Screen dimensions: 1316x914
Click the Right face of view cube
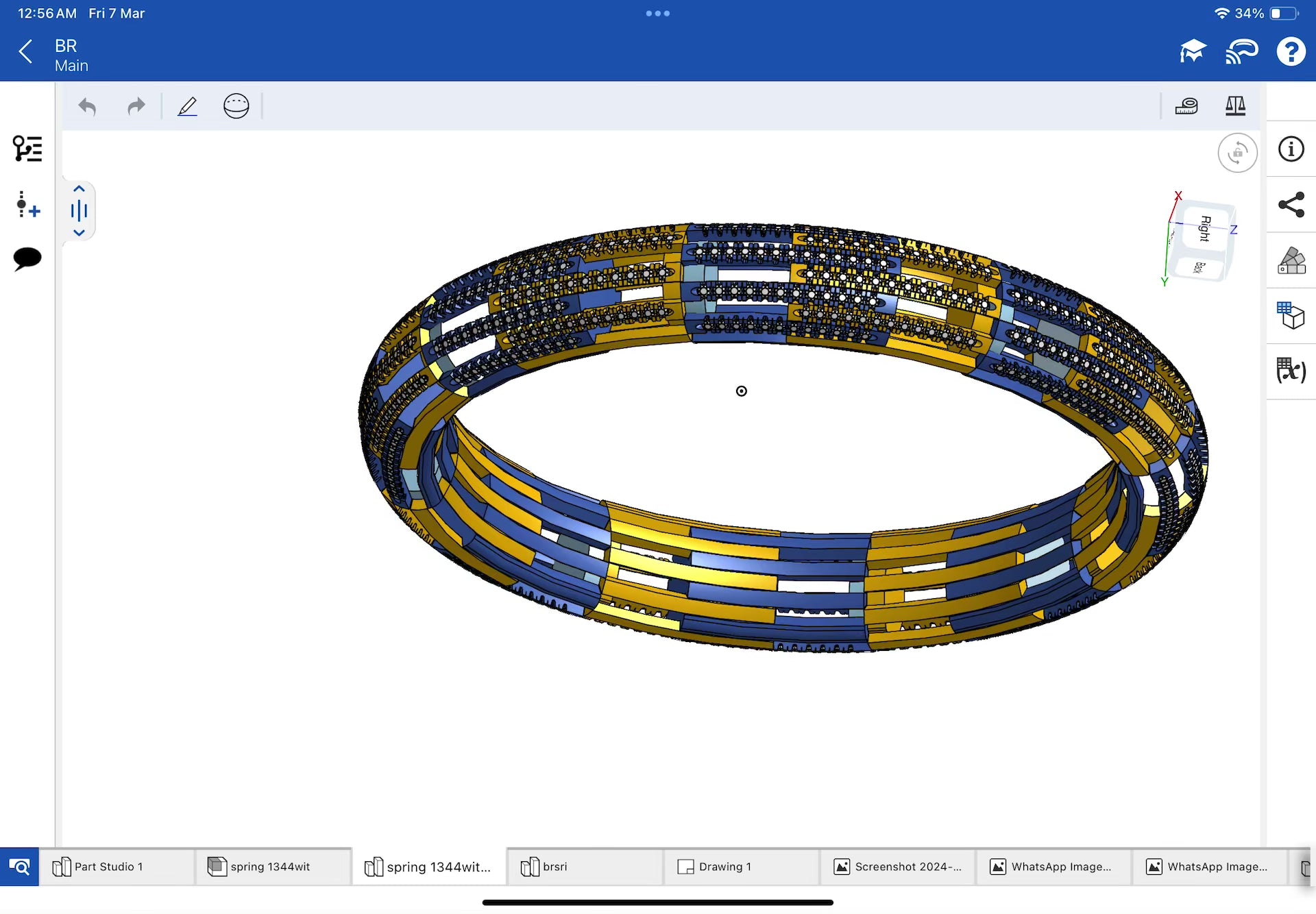click(1204, 229)
